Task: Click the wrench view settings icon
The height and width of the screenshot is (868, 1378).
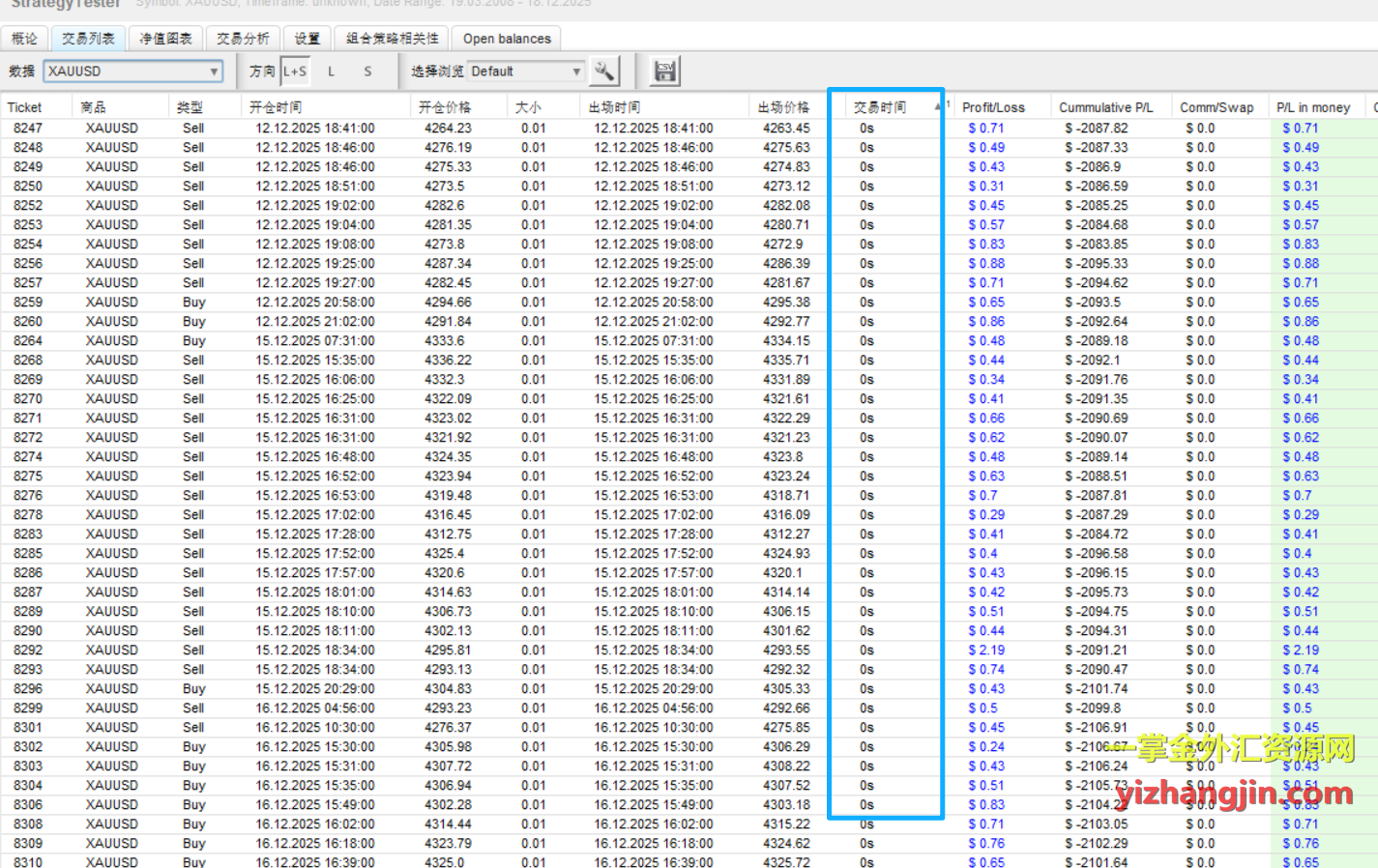Action: click(x=604, y=71)
